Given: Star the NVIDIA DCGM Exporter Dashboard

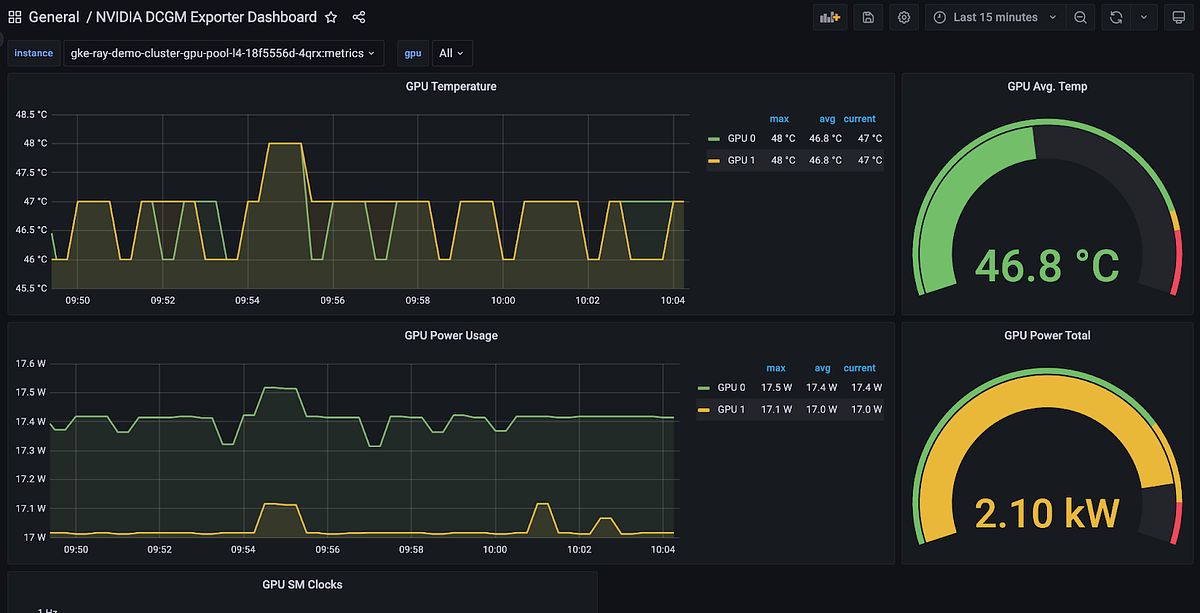Looking at the screenshot, I should tap(330, 17).
